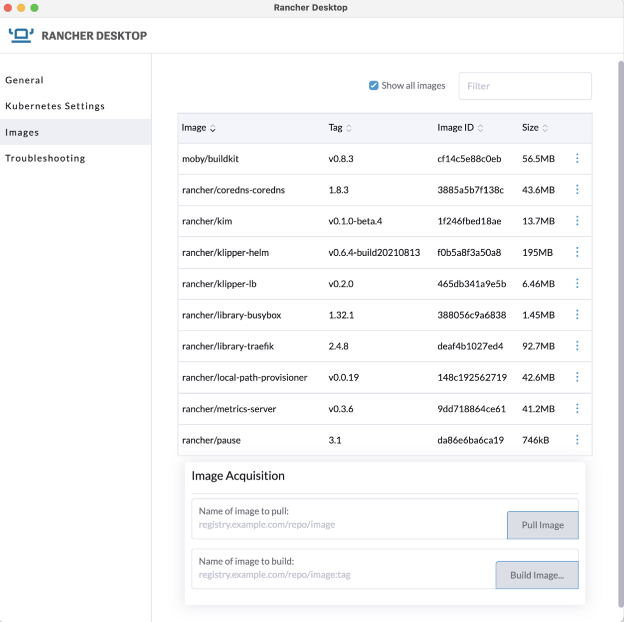This screenshot has width=624, height=622.
Task: Click the green macOS zoom window button
Action: pyautogui.click(x=35, y=8)
